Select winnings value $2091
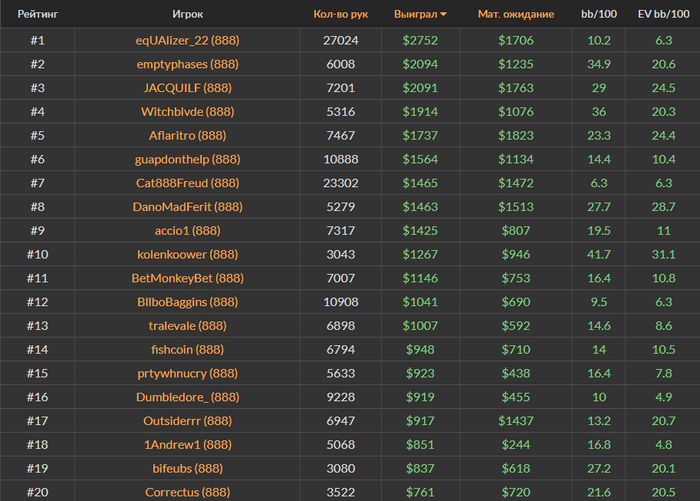Image resolution: width=700 pixels, height=501 pixels. click(x=420, y=88)
